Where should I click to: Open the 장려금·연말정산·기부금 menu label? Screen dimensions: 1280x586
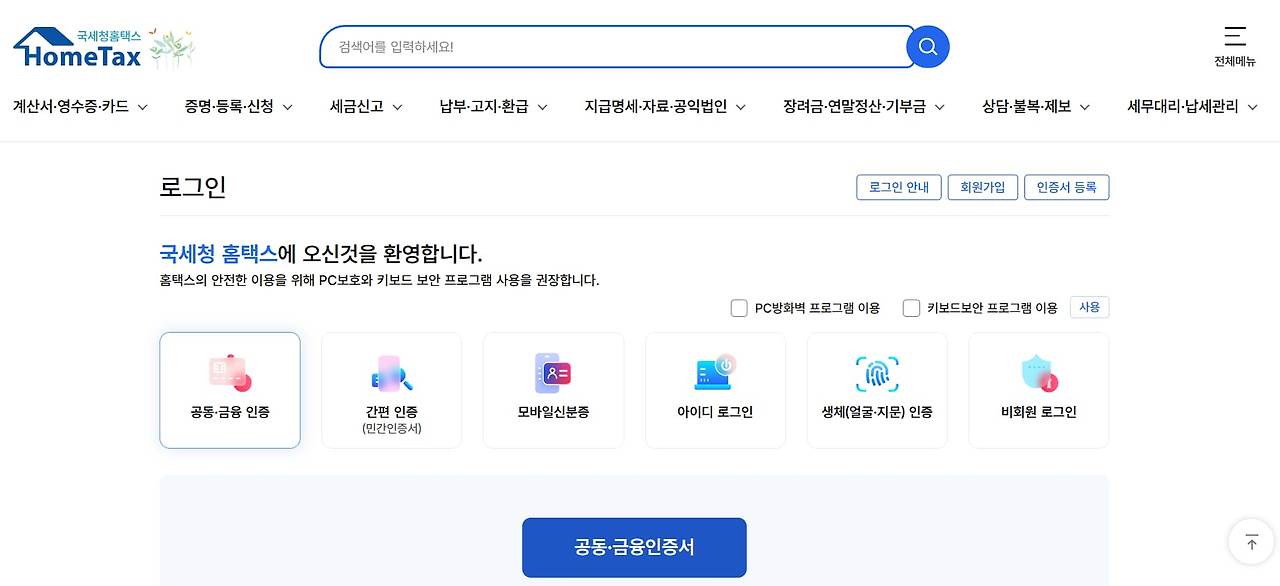pos(855,106)
